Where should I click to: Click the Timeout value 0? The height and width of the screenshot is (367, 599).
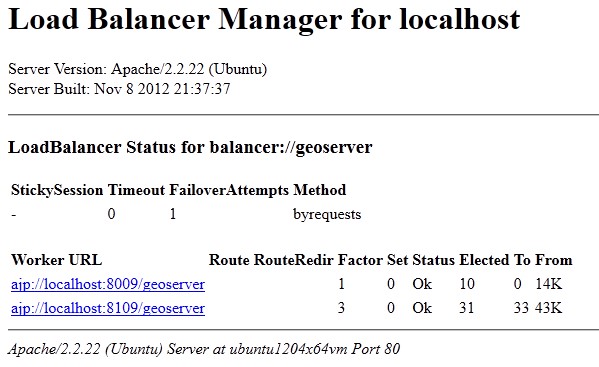pyautogui.click(x=112, y=214)
